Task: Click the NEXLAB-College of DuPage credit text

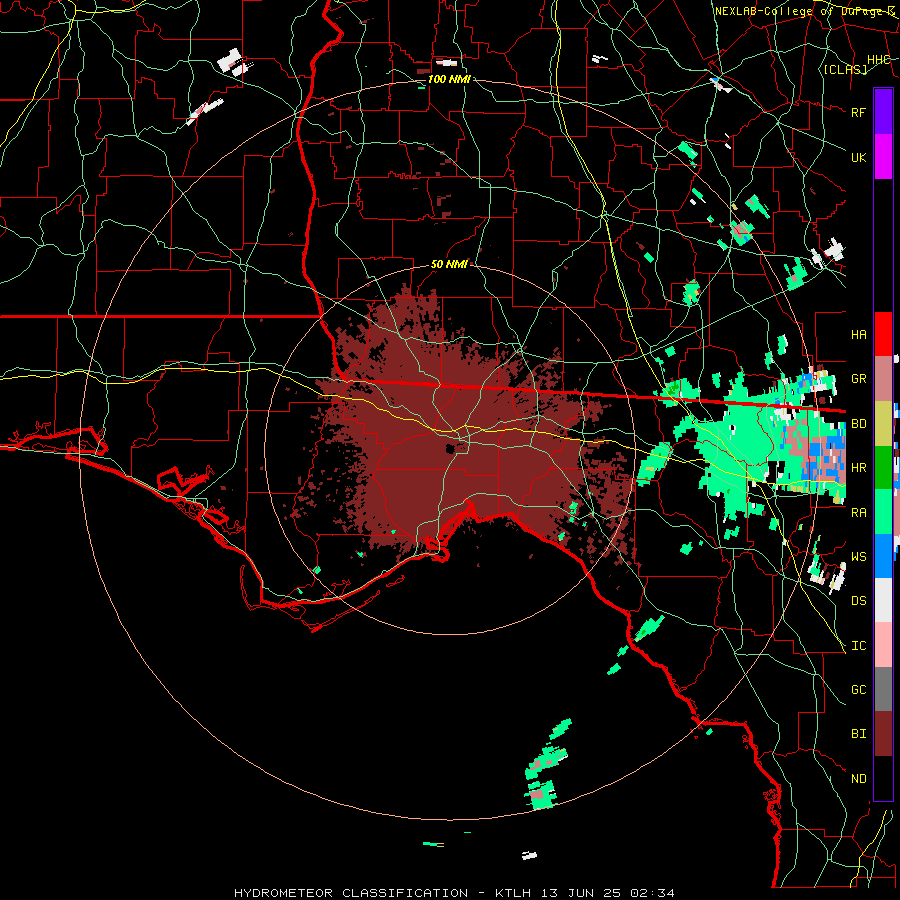Action: pos(804,11)
